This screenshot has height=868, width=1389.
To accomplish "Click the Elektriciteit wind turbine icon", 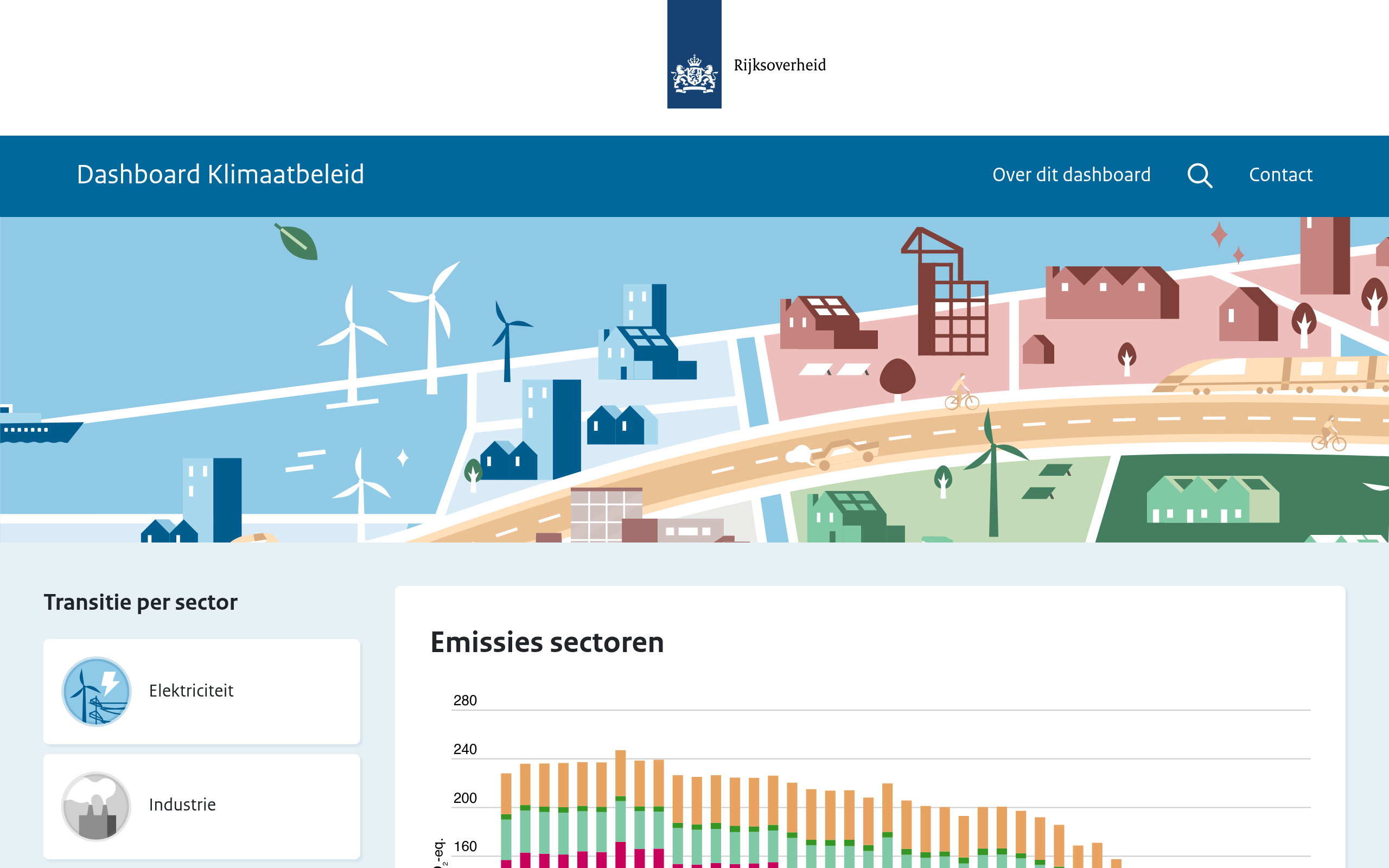I will pyautogui.click(x=97, y=691).
